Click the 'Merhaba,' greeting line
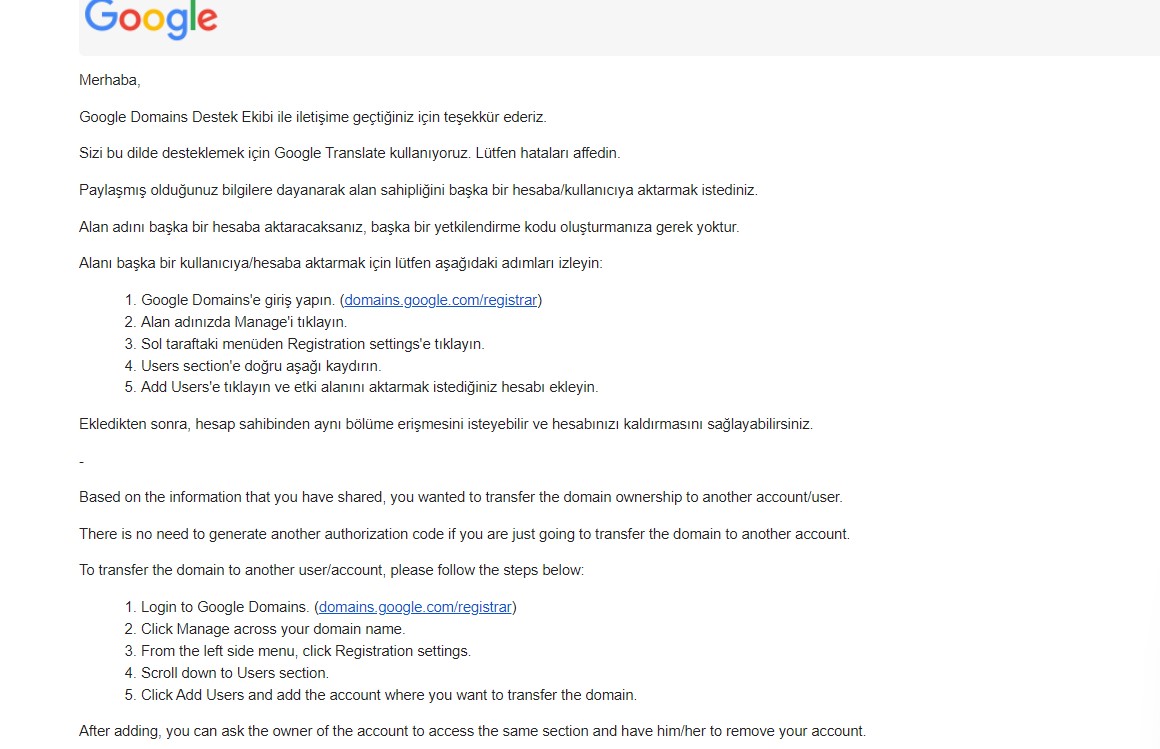 pos(109,80)
